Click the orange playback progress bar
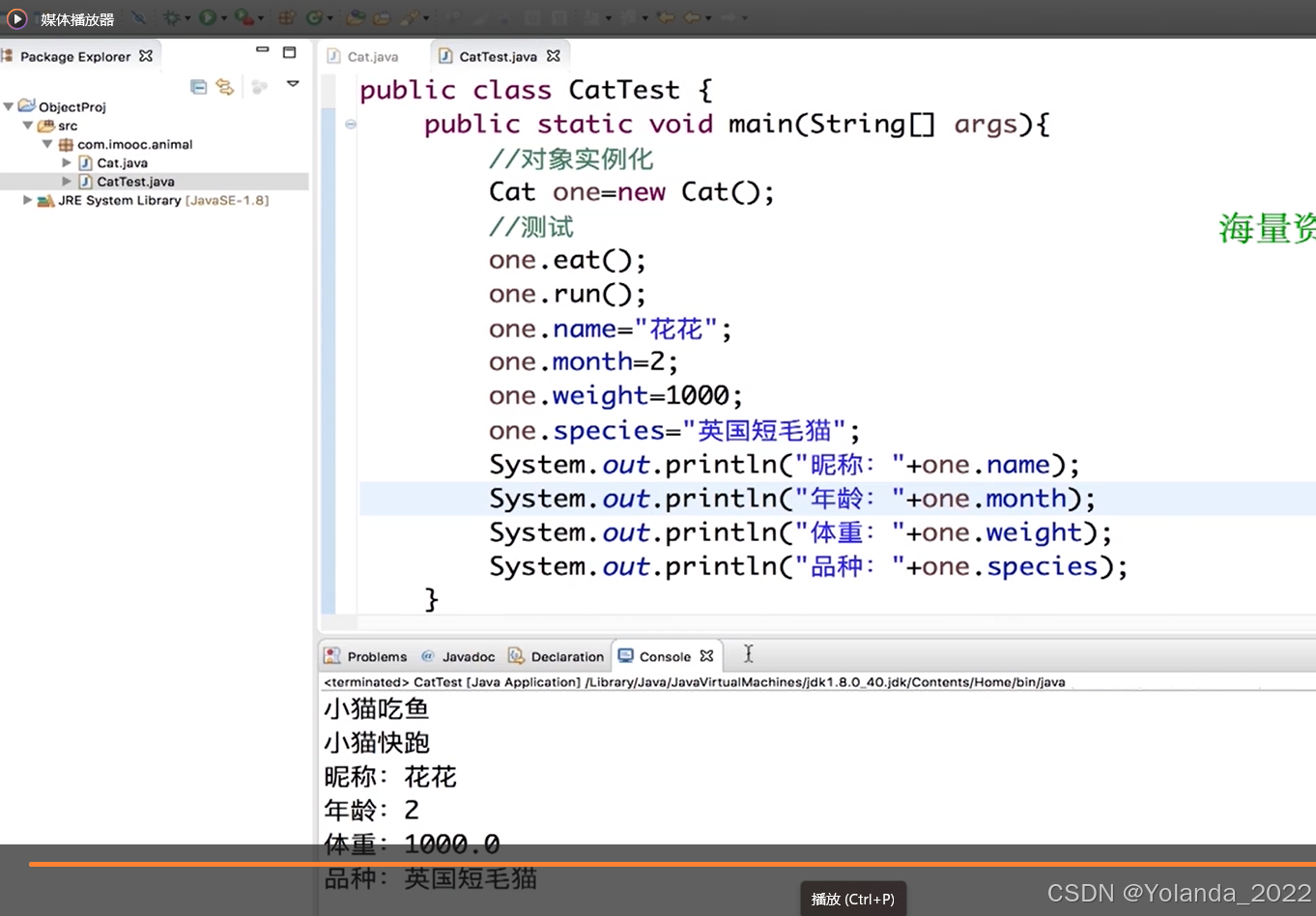The image size is (1316, 916). coord(672,864)
